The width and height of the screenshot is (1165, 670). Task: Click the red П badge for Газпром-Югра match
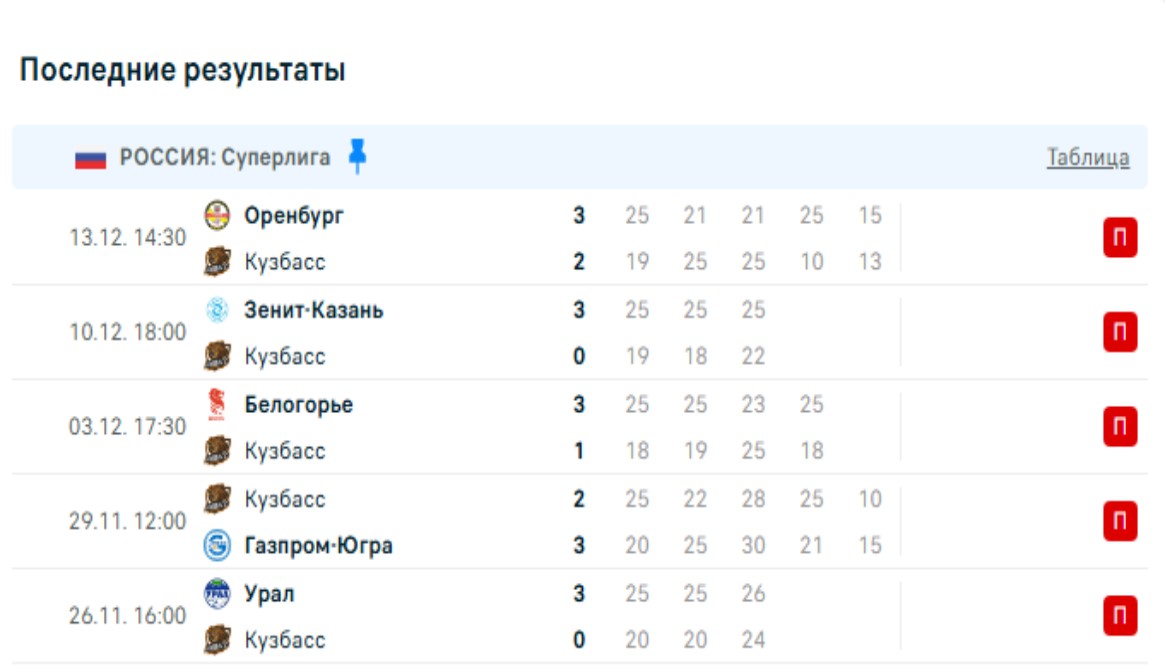point(1120,521)
